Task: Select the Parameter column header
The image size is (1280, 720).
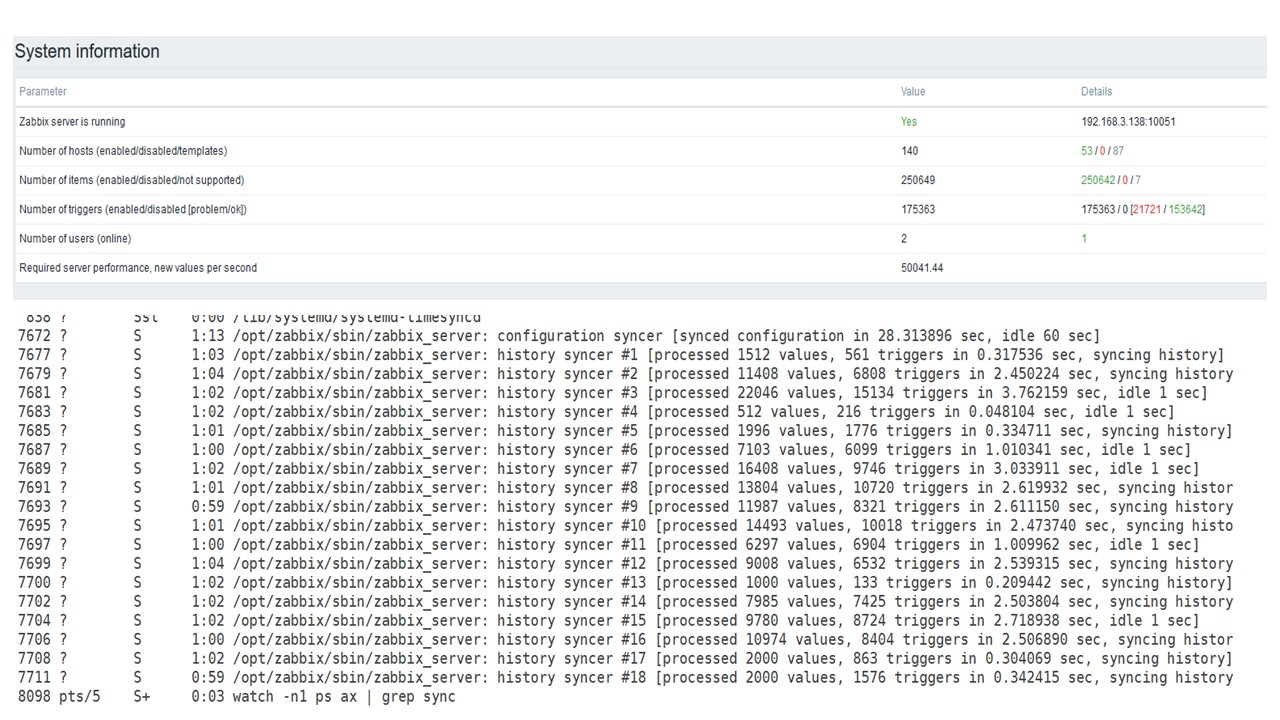Action: tap(43, 91)
